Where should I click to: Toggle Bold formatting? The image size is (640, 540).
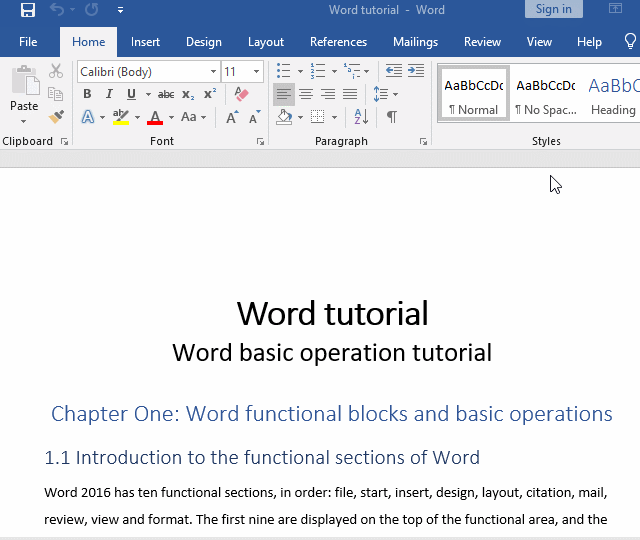coord(87,94)
